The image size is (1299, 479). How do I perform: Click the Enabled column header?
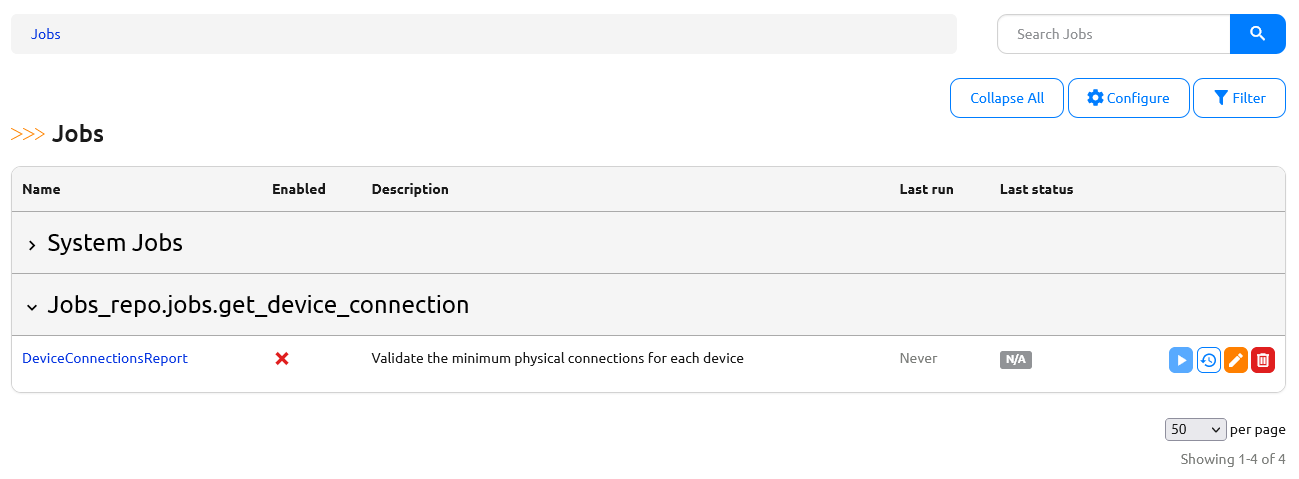point(299,189)
